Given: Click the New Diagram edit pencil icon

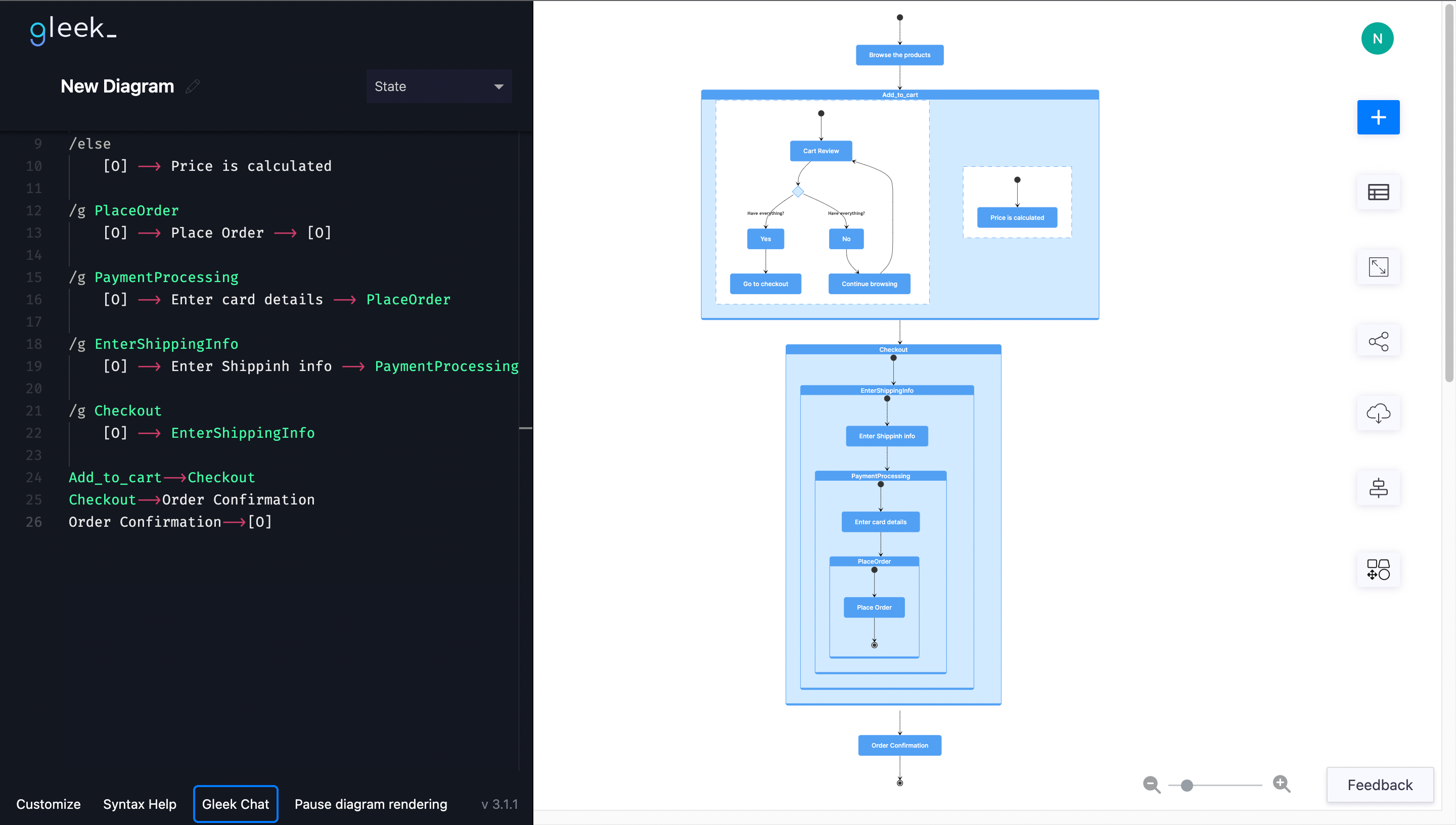Looking at the screenshot, I should tap(192, 86).
